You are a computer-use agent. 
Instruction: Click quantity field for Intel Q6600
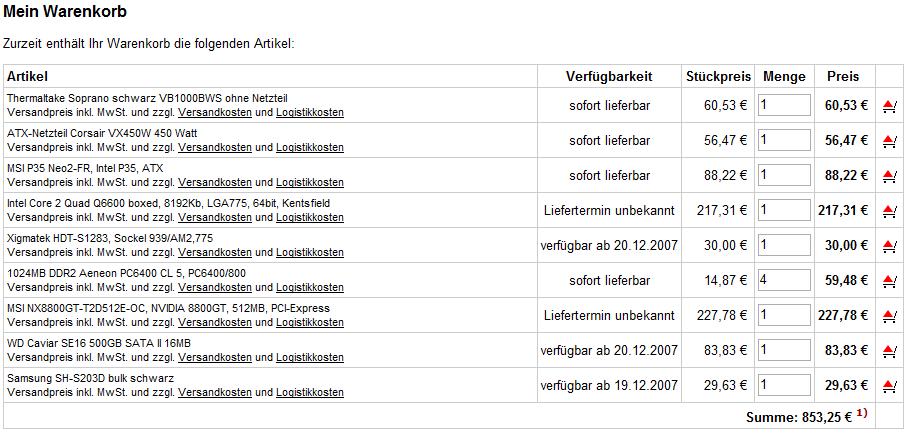click(x=784, y=210)
